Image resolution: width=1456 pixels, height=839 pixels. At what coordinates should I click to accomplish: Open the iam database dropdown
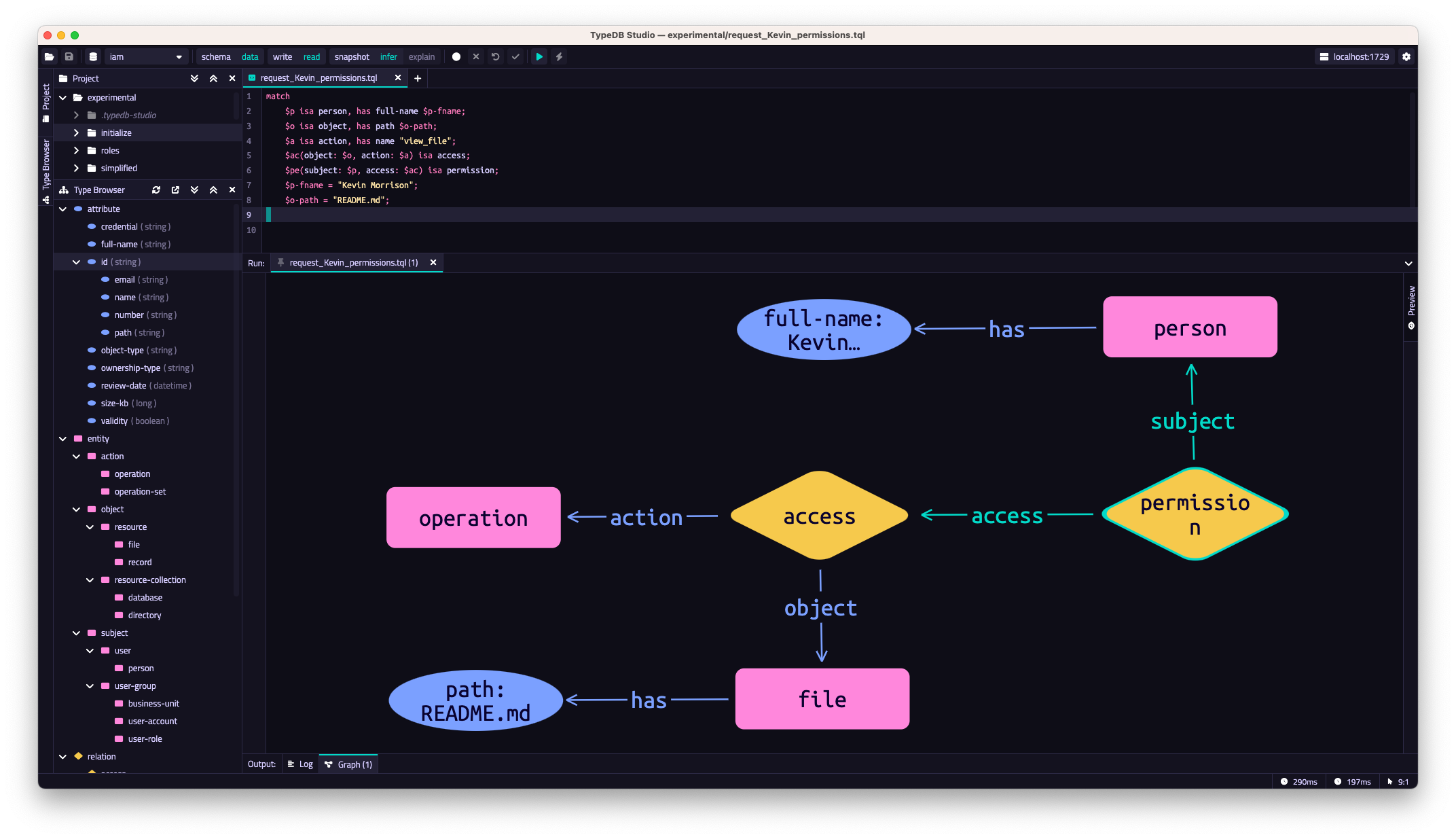point(145,57)
